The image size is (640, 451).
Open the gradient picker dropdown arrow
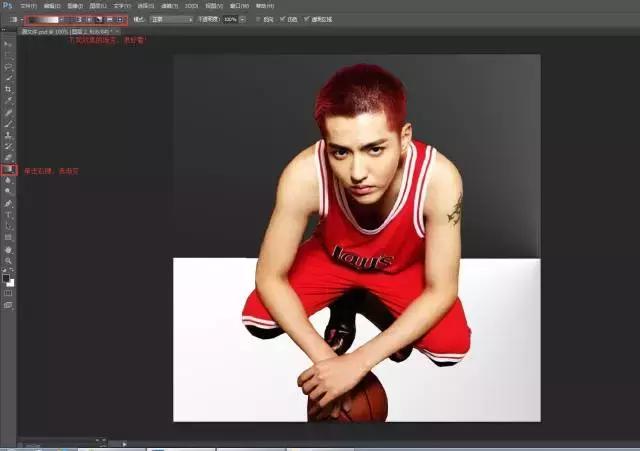62,19
